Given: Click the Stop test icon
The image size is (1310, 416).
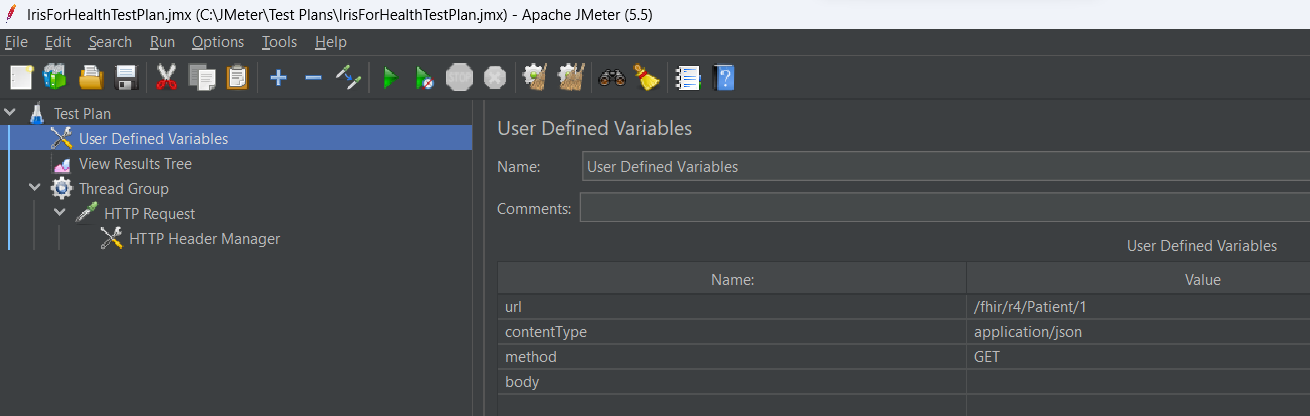Looking at the screenshot, I should pos(459,77).
